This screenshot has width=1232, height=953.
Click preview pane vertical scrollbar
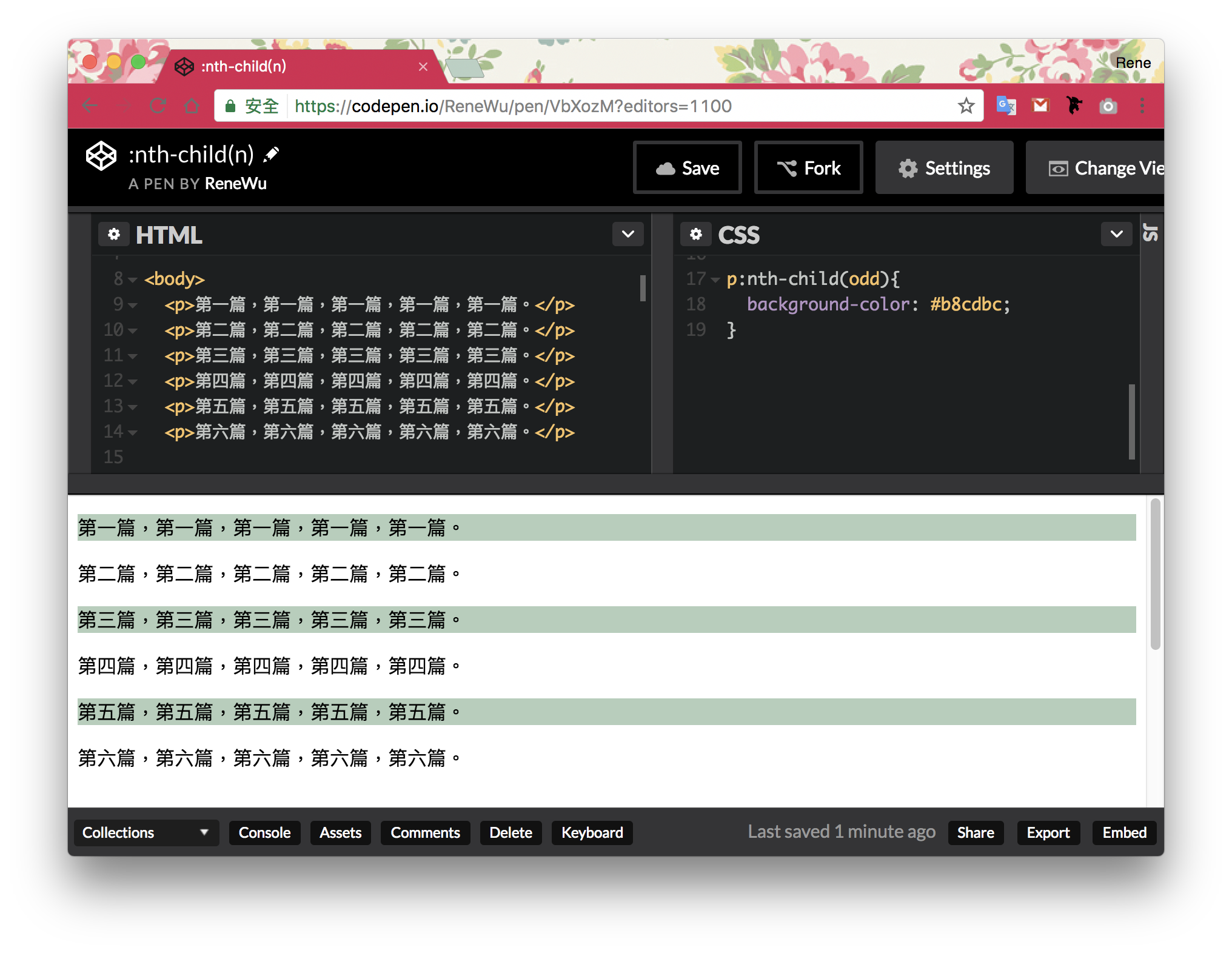tap(1155, 573)
